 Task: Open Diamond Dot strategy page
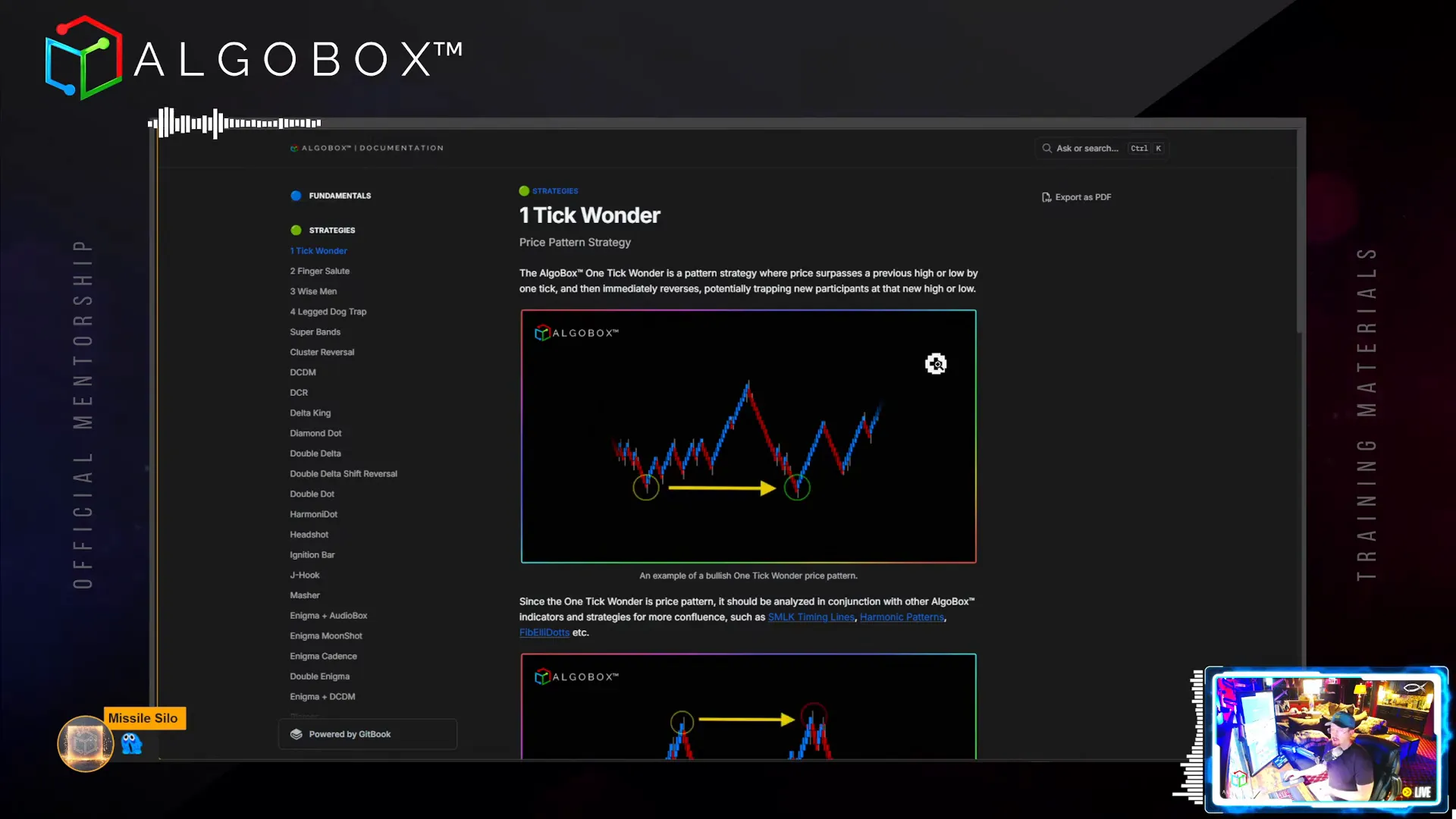click(x=315, y=433)
